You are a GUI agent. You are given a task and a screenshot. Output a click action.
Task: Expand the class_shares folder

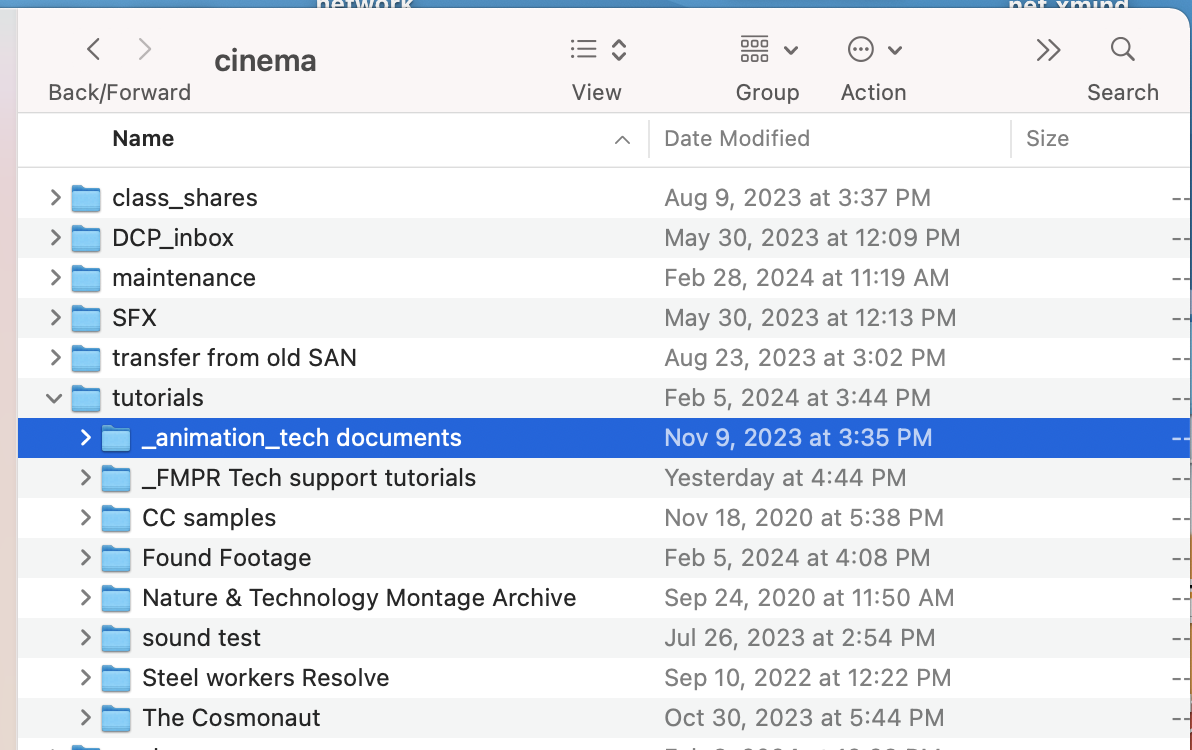point(55,198)
